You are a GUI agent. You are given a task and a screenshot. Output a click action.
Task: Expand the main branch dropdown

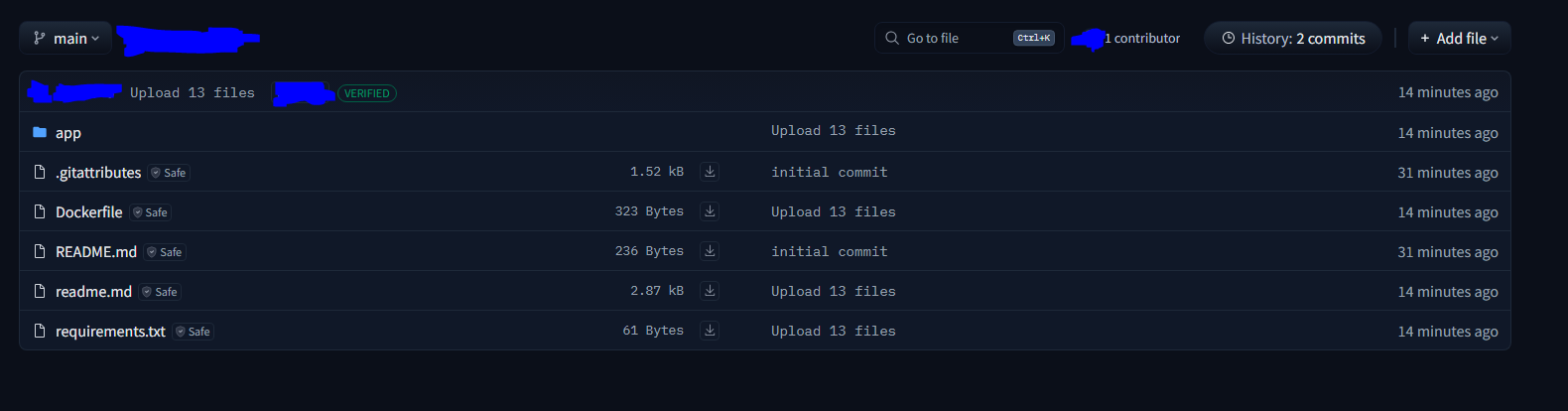65,38
